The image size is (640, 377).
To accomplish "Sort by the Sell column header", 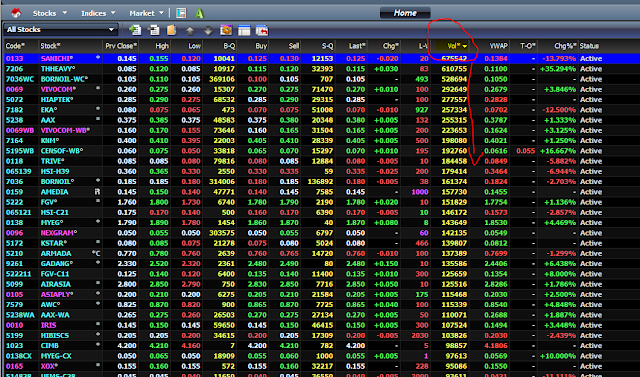I will tap(294, 46).
